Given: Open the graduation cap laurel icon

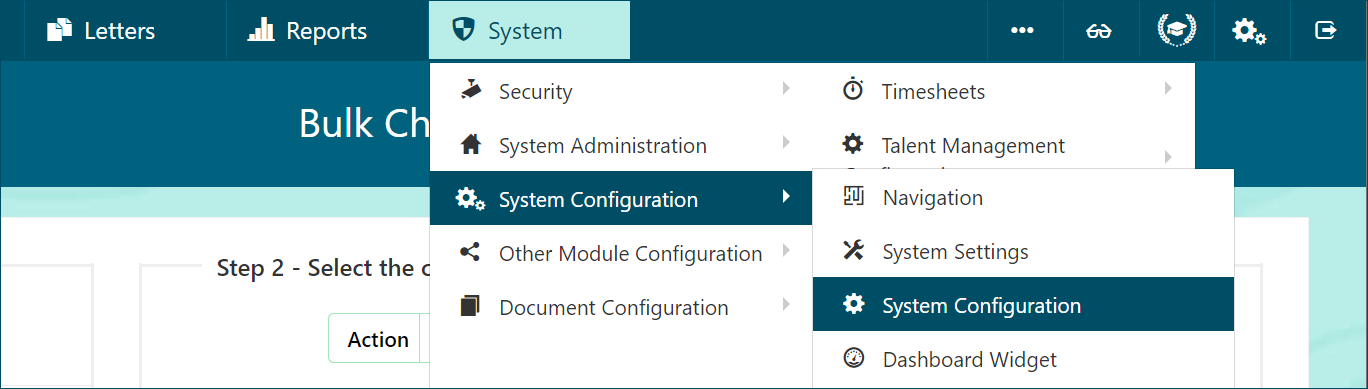Looking at the screenshot, I should tap(1175, 30).
